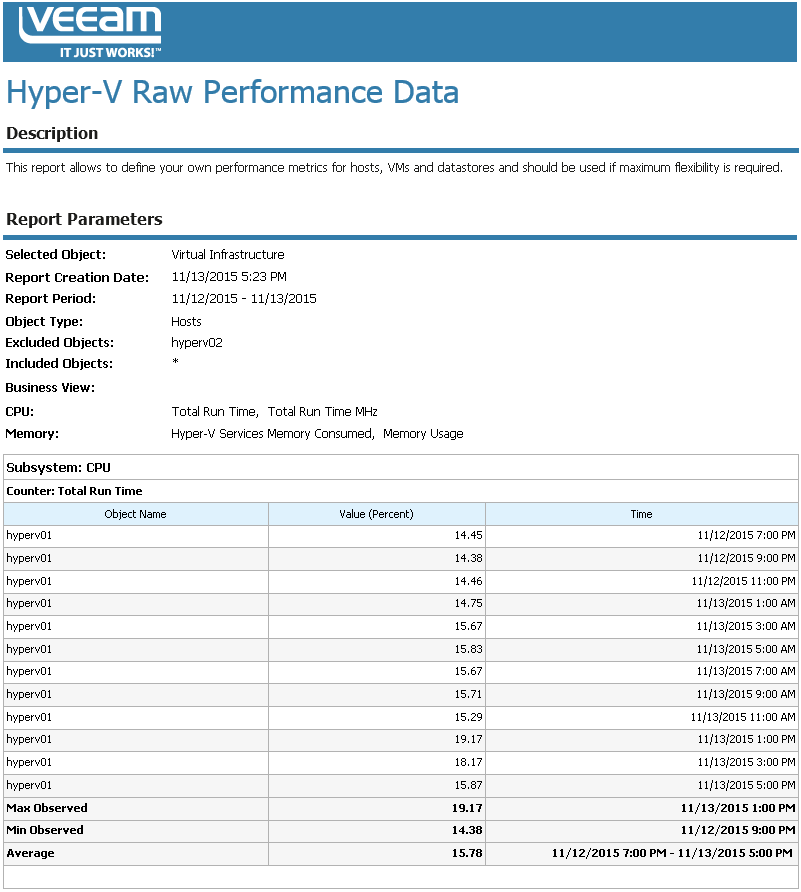
Task: Click the Virtual Infrastructure selected object value
Action: click(228, 255)
